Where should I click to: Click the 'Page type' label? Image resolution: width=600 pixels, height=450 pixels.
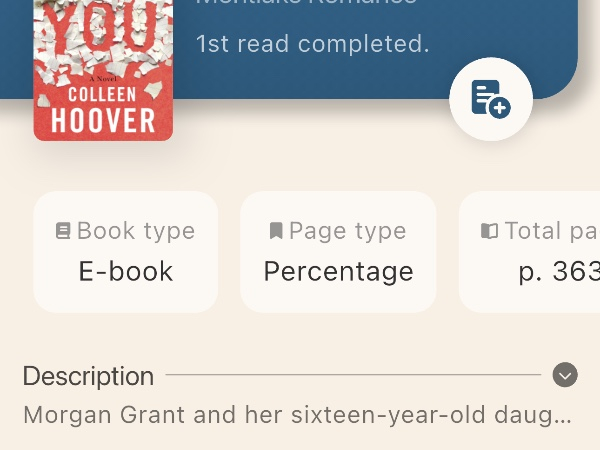tap(347, 231)
